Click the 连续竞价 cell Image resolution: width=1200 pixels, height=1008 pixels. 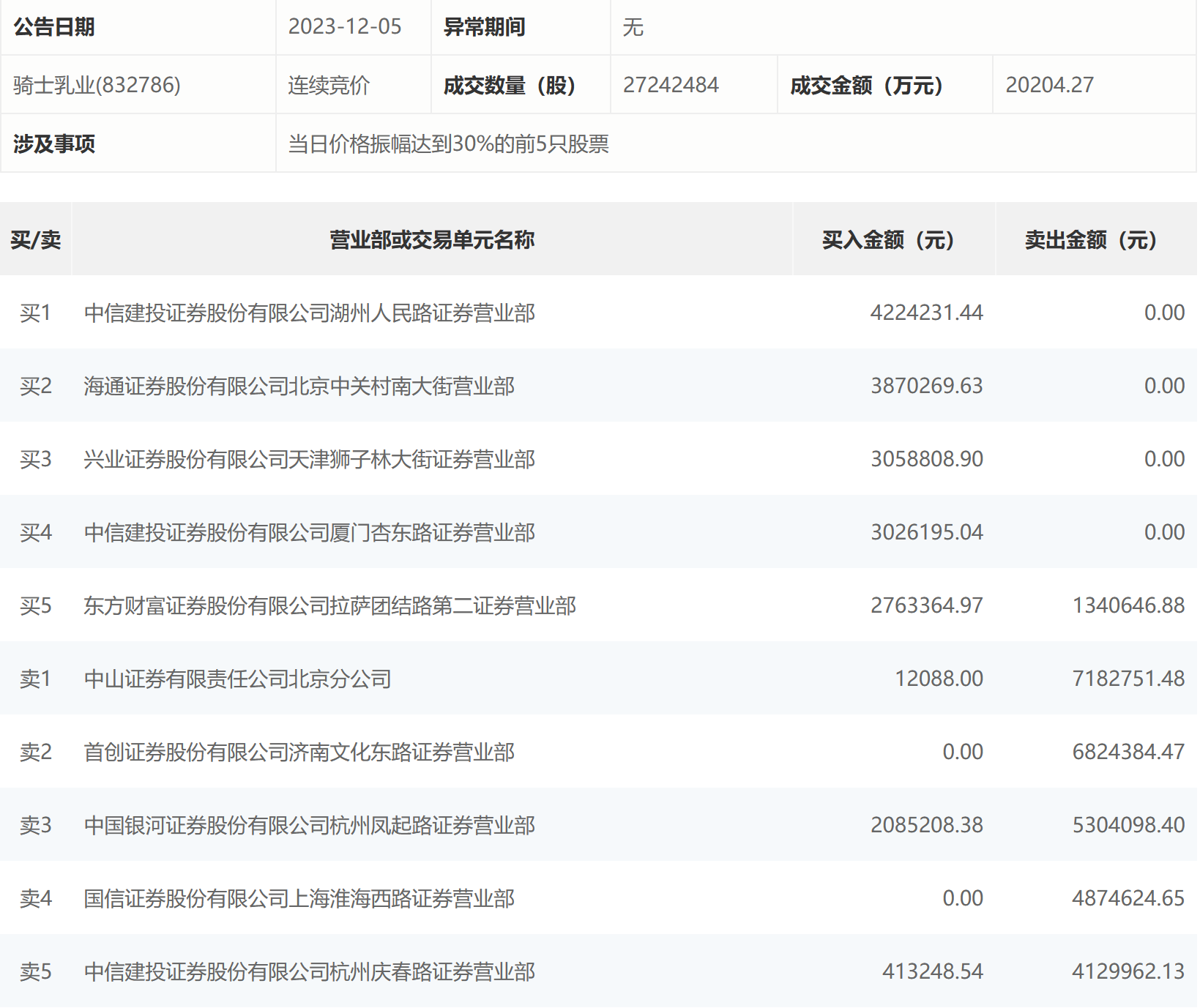329,86
